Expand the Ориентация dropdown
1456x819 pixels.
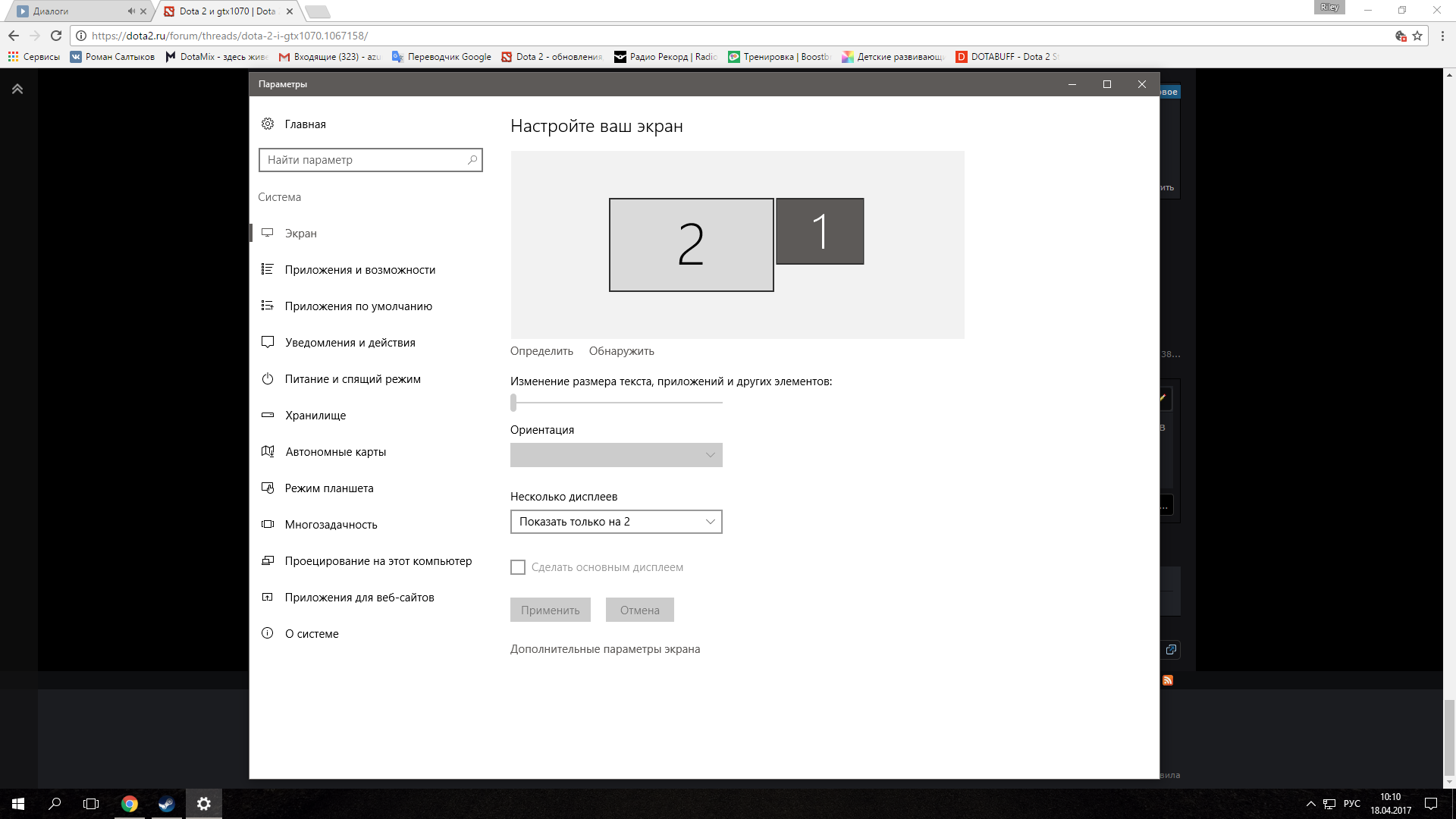(x=616, y=455)
